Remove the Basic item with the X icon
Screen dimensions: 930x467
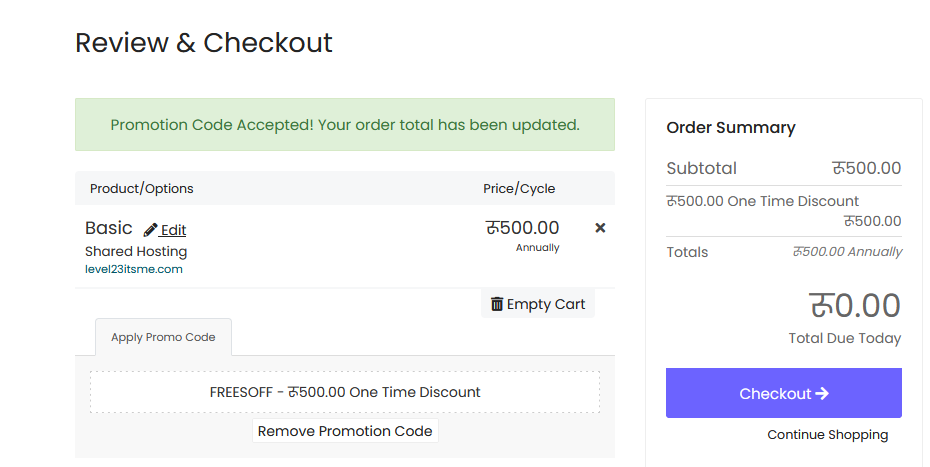(x=600, y=228)
